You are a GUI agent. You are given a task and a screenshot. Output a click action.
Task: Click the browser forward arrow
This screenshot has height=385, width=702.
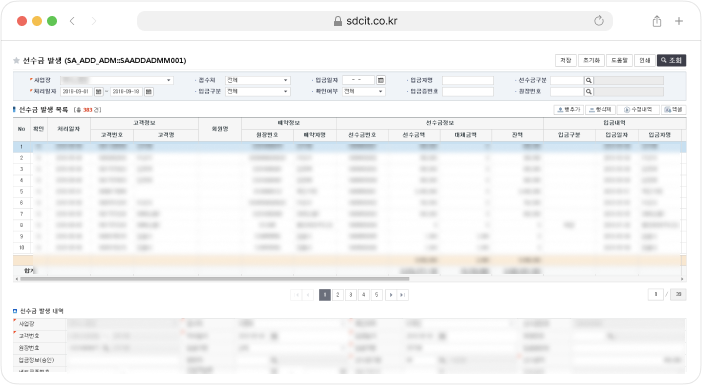pos(94,21)
